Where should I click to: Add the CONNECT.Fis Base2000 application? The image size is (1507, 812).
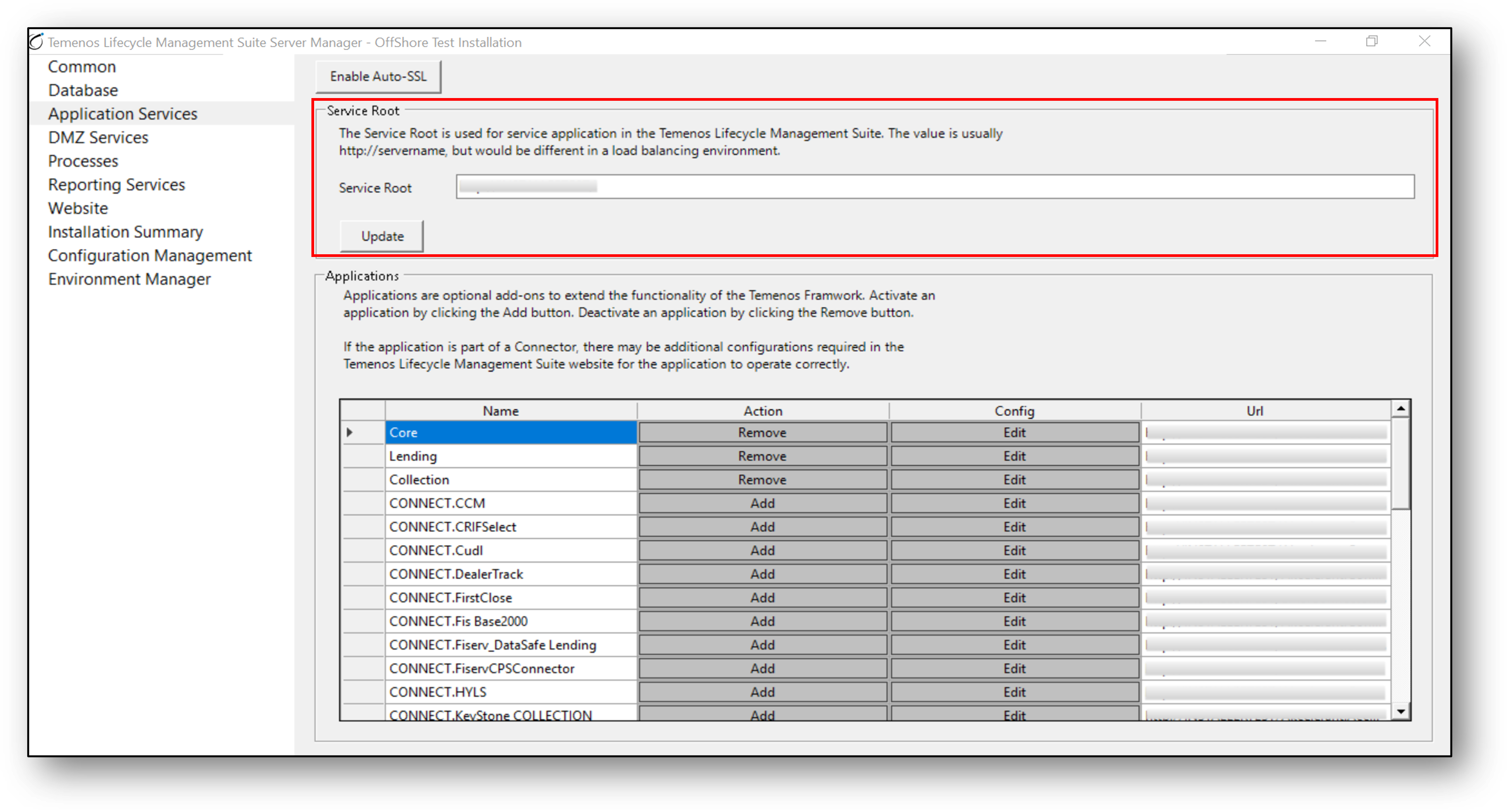pyautogui.click(x=762, y=621)
